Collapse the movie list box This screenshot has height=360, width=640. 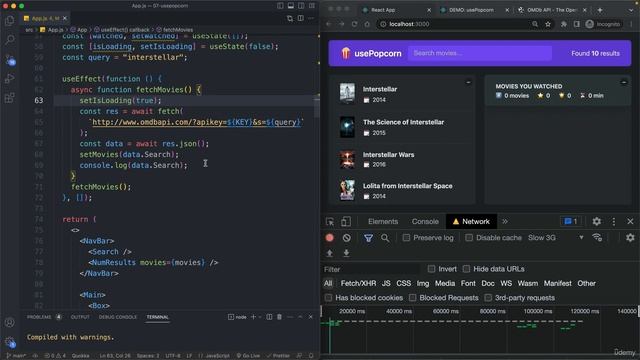[468, 82]
